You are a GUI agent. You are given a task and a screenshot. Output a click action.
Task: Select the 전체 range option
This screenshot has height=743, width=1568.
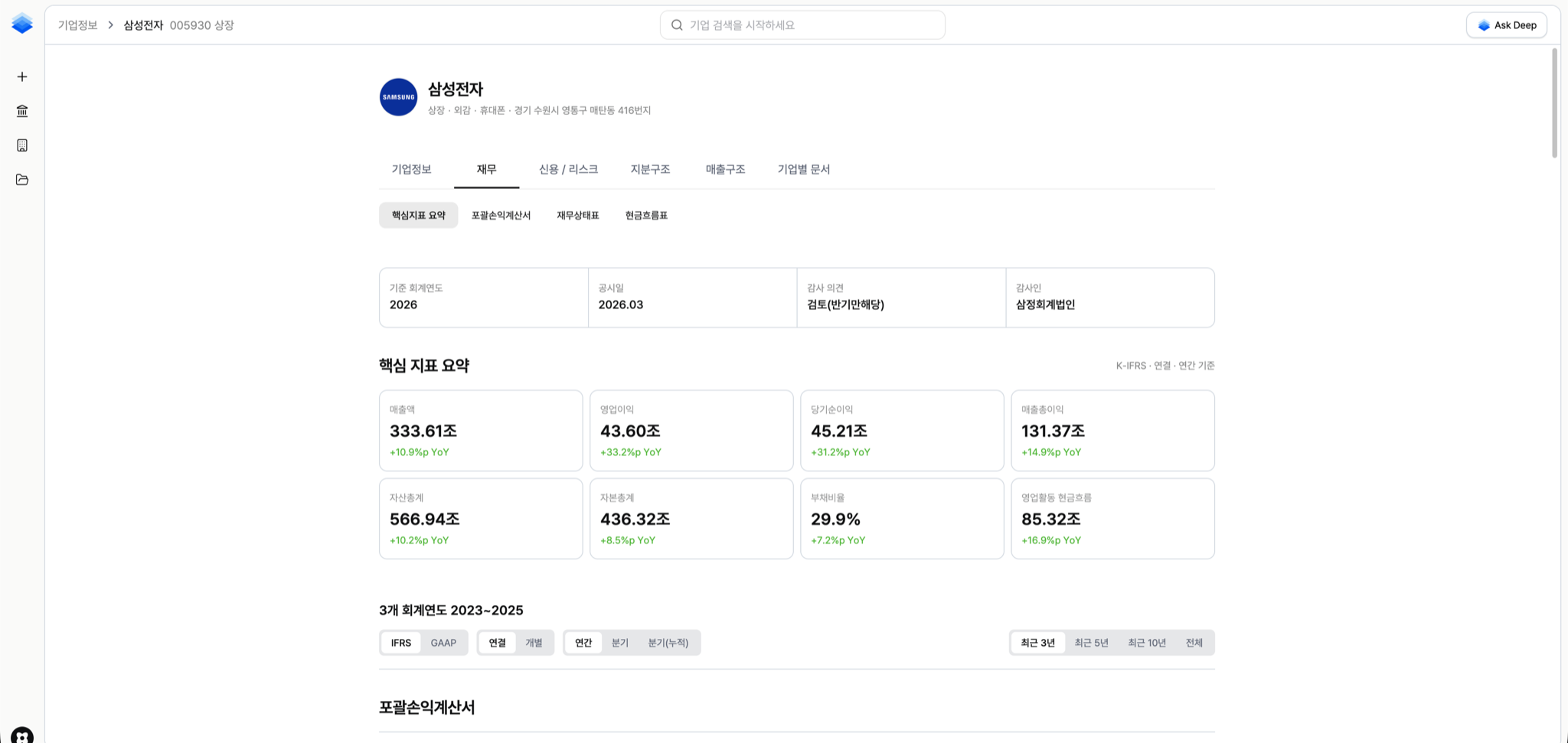click(x=1194, y=643)
